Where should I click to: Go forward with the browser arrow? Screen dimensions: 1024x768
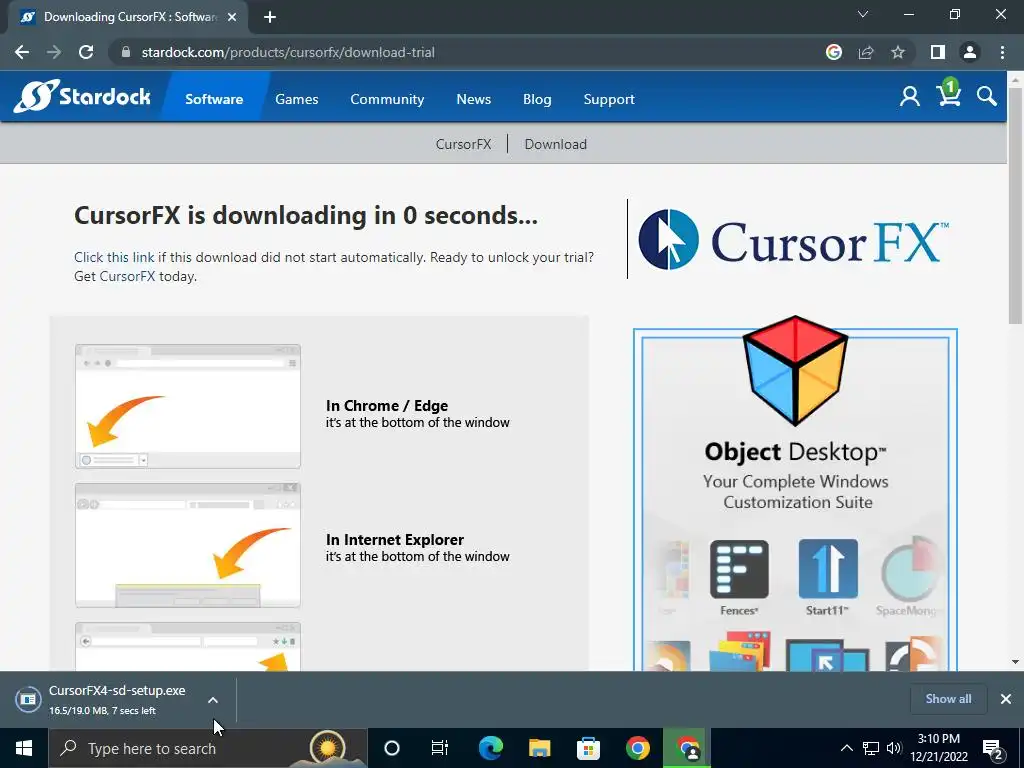[x=54, y=52]
